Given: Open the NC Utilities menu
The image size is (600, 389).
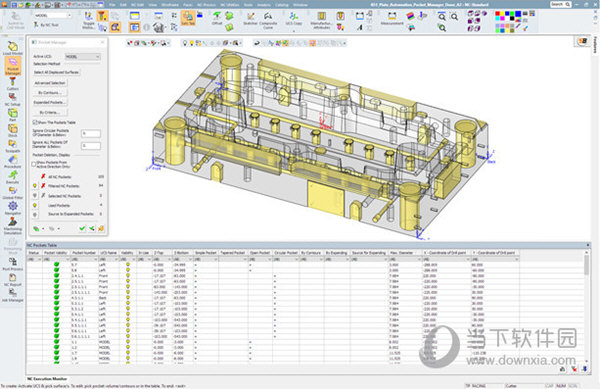Looking at the screenshot, I should pyautogui.click(x=230, y=5).
